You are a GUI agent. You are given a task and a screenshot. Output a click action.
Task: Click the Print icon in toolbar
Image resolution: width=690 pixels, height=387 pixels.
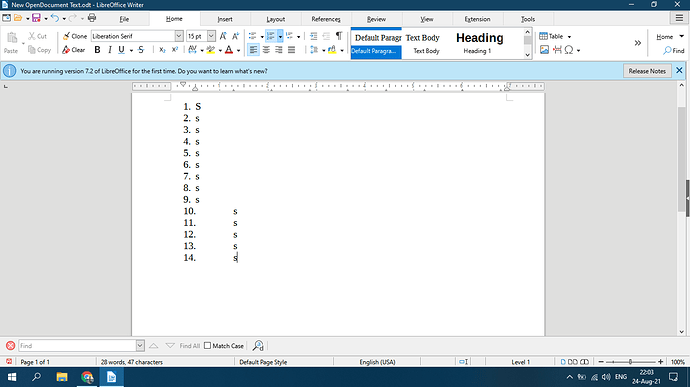click(x=92, y=18)
